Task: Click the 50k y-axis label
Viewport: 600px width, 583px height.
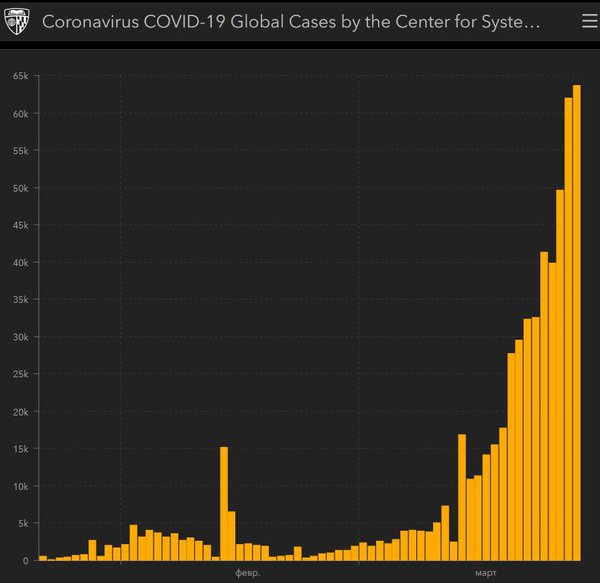Action: (x=21, y=188)
